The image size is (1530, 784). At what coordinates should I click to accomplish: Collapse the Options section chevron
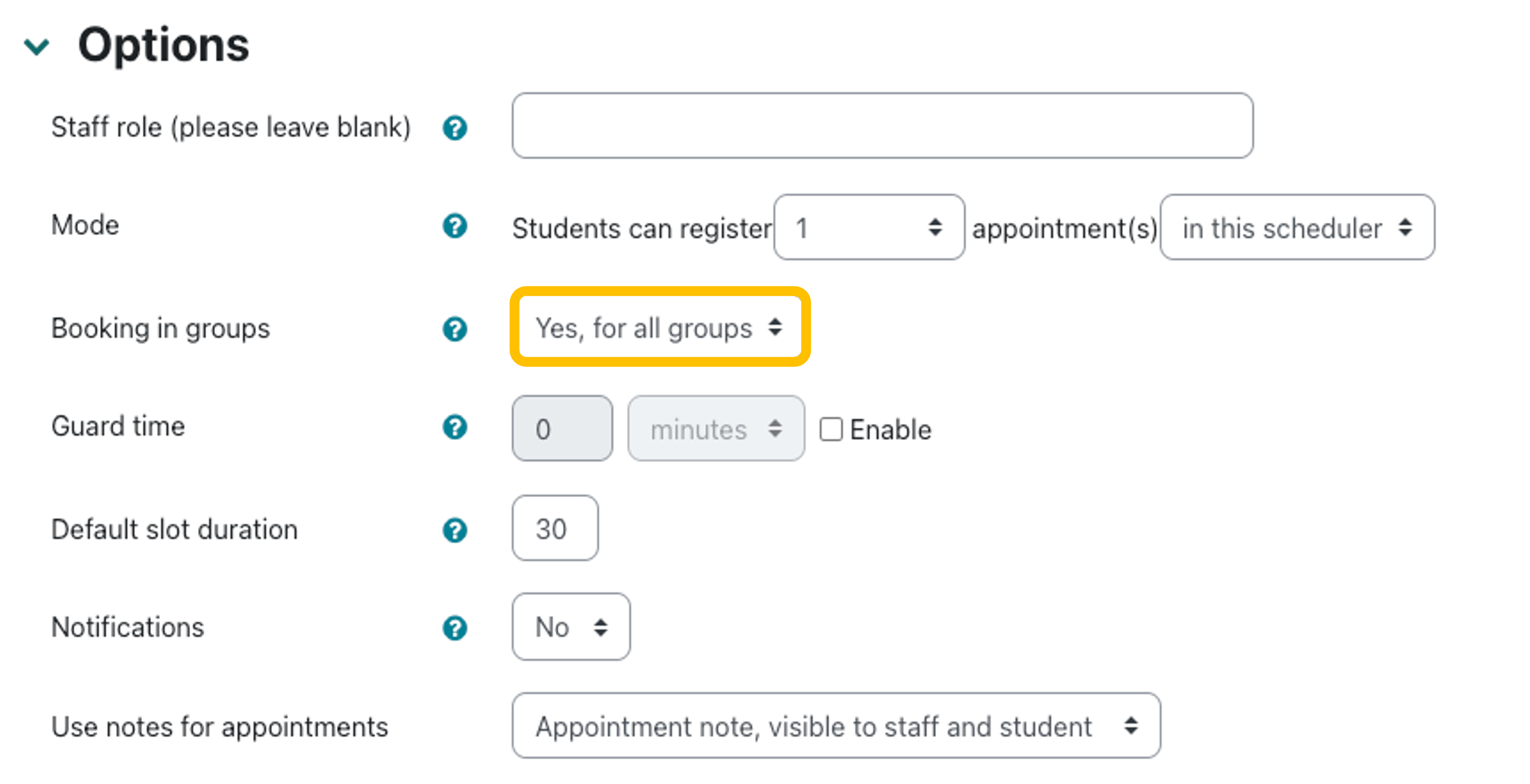(x=37, y=46)
